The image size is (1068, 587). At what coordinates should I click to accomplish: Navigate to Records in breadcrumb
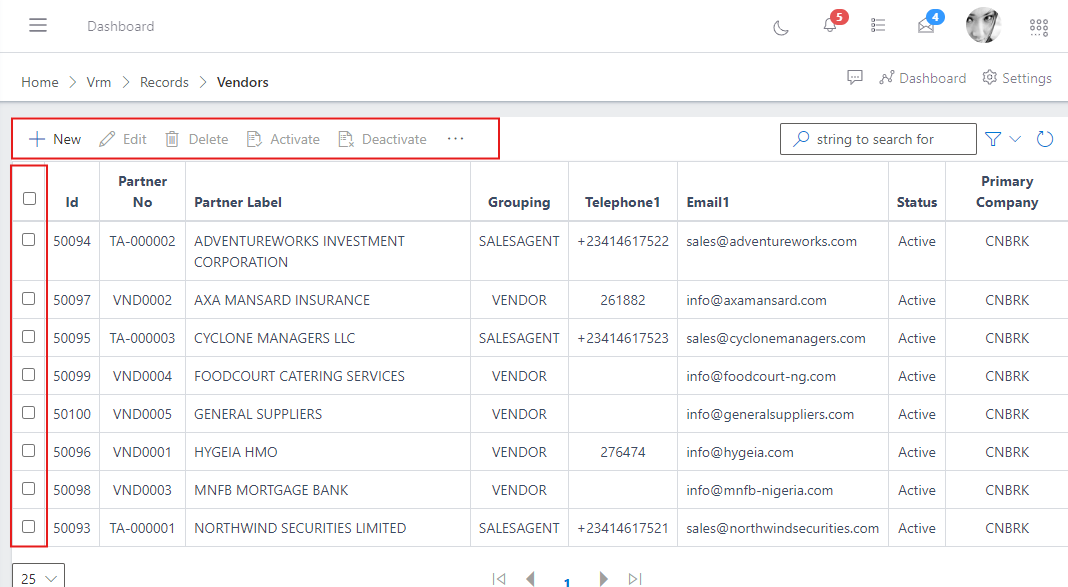click(x=164, y=82)
